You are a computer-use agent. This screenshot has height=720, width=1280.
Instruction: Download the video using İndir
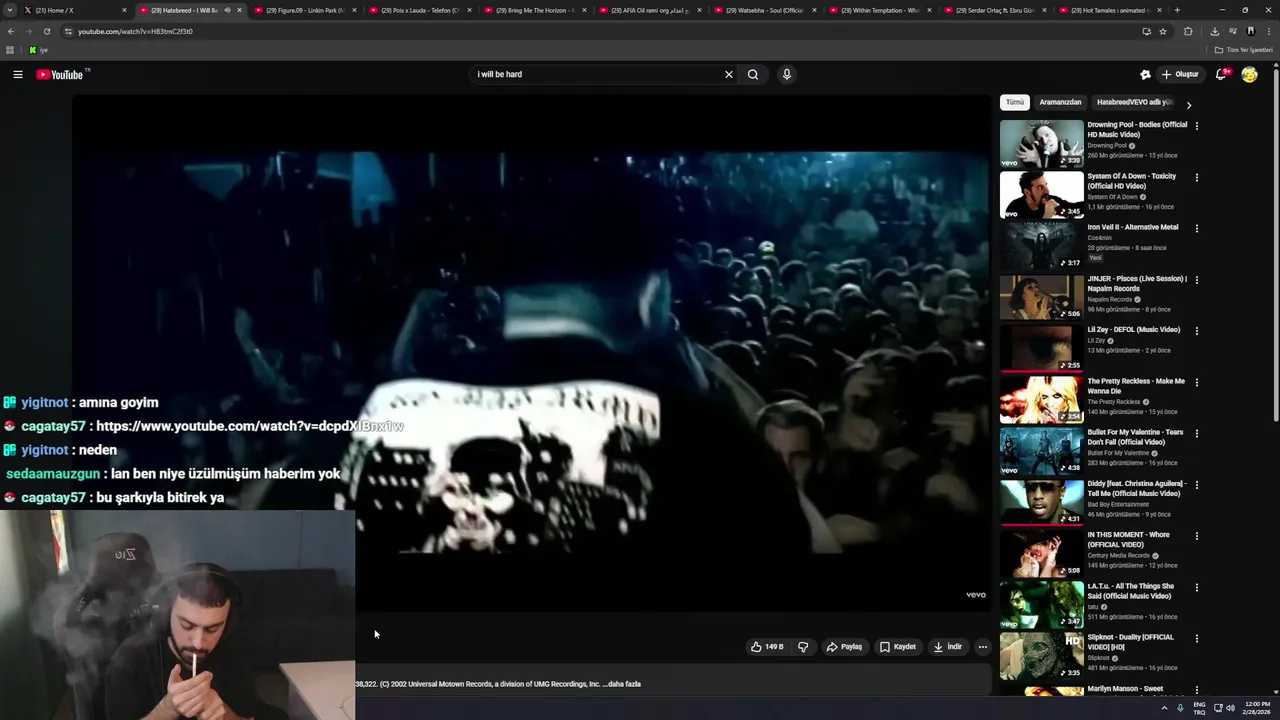click(x=948, y=647)
